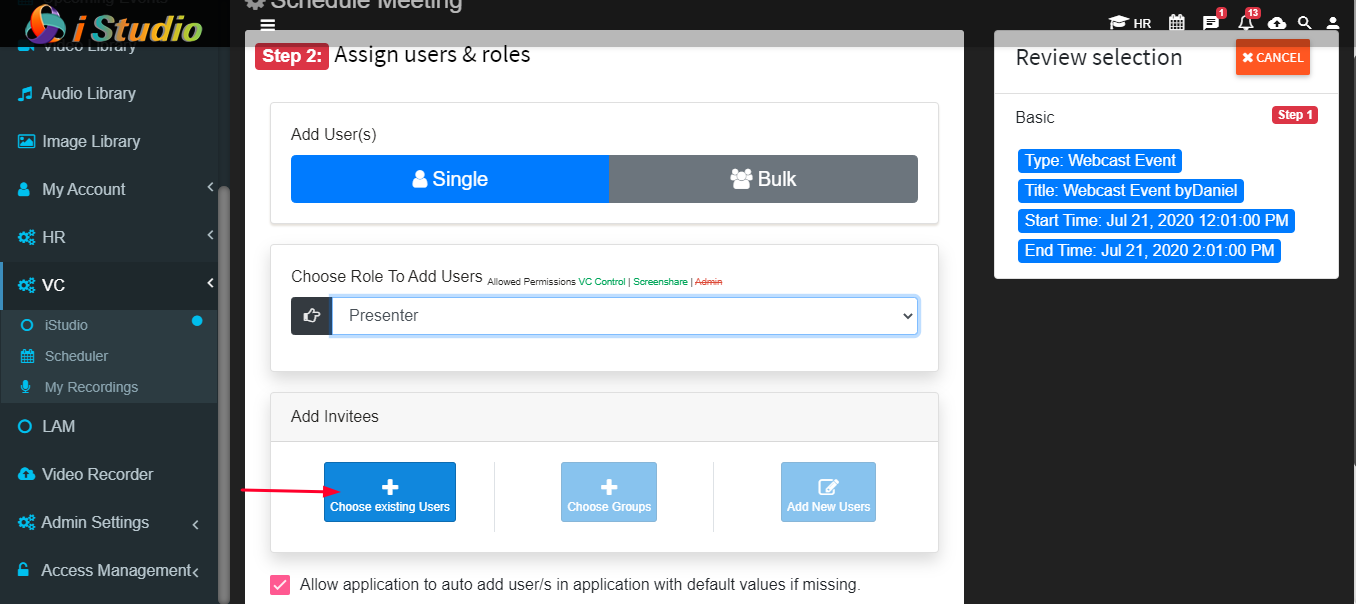Open LAM in sidebar

point(58,426)
